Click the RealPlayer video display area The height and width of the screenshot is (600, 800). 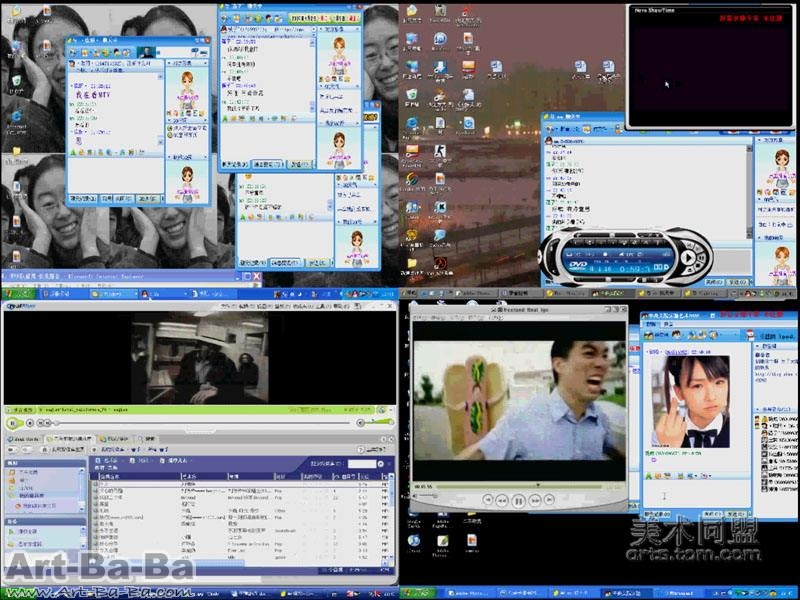pyautogui.click(x=200, y=358)
